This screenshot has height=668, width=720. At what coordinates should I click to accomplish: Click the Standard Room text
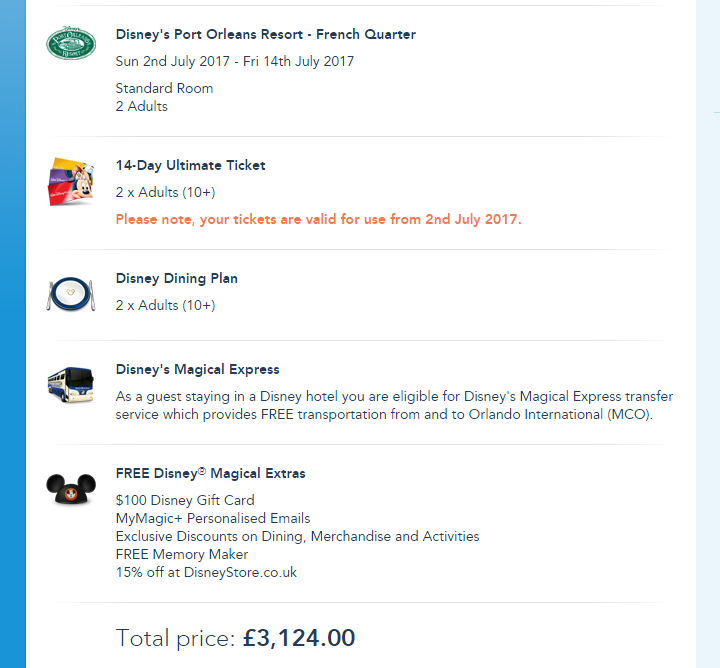coord(164,88)
